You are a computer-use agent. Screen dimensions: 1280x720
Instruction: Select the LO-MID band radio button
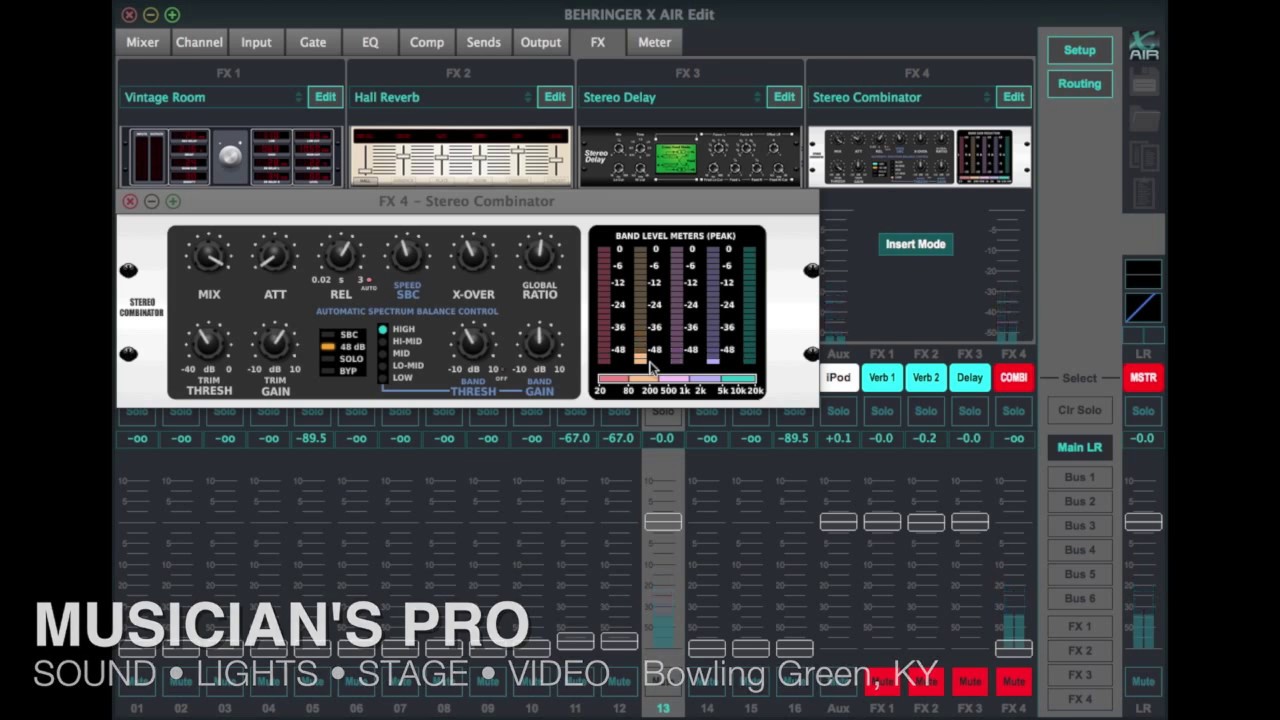pos(382,365)
